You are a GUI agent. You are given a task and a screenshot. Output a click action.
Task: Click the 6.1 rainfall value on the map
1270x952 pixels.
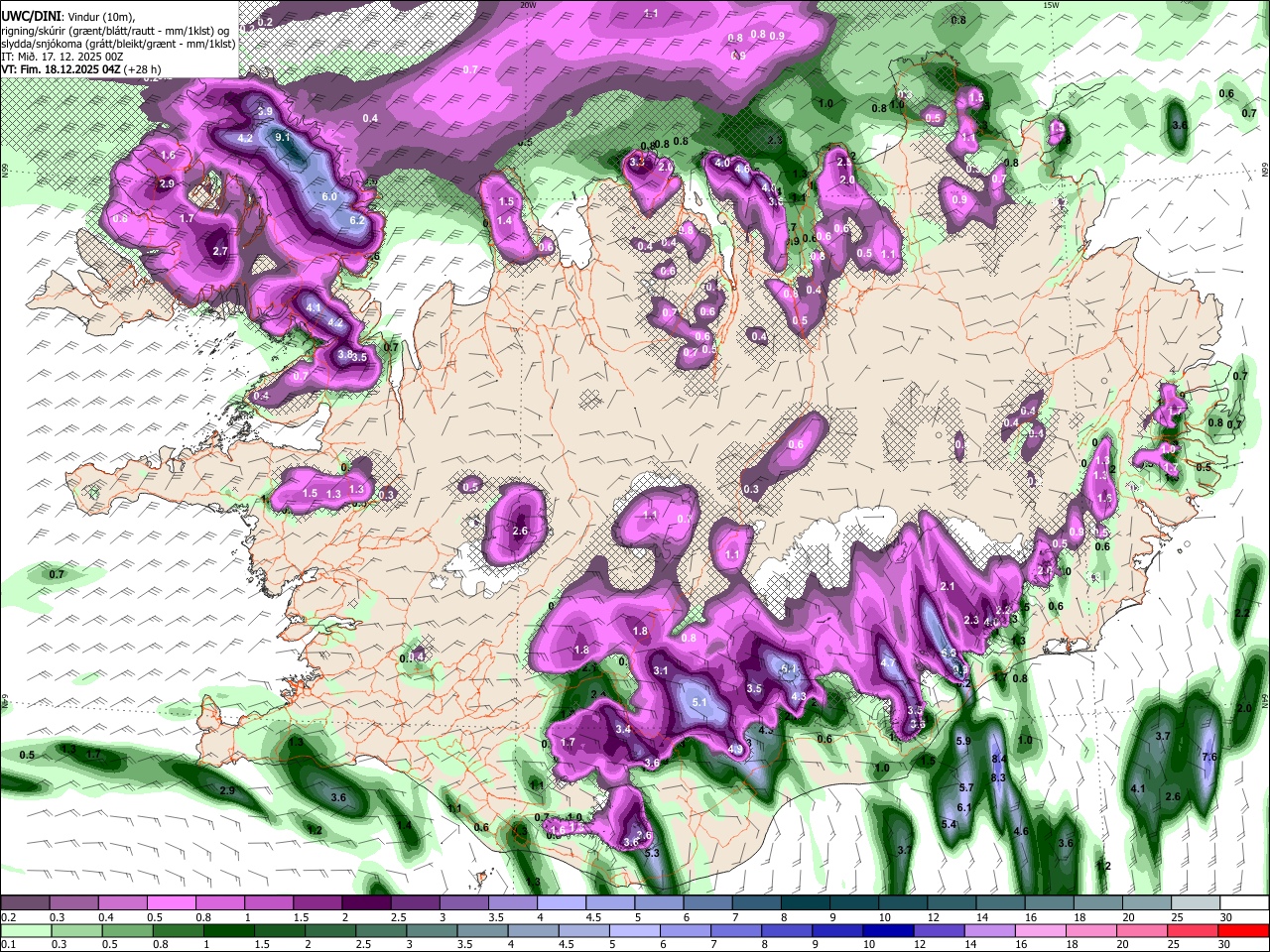[x=963, y=807]
